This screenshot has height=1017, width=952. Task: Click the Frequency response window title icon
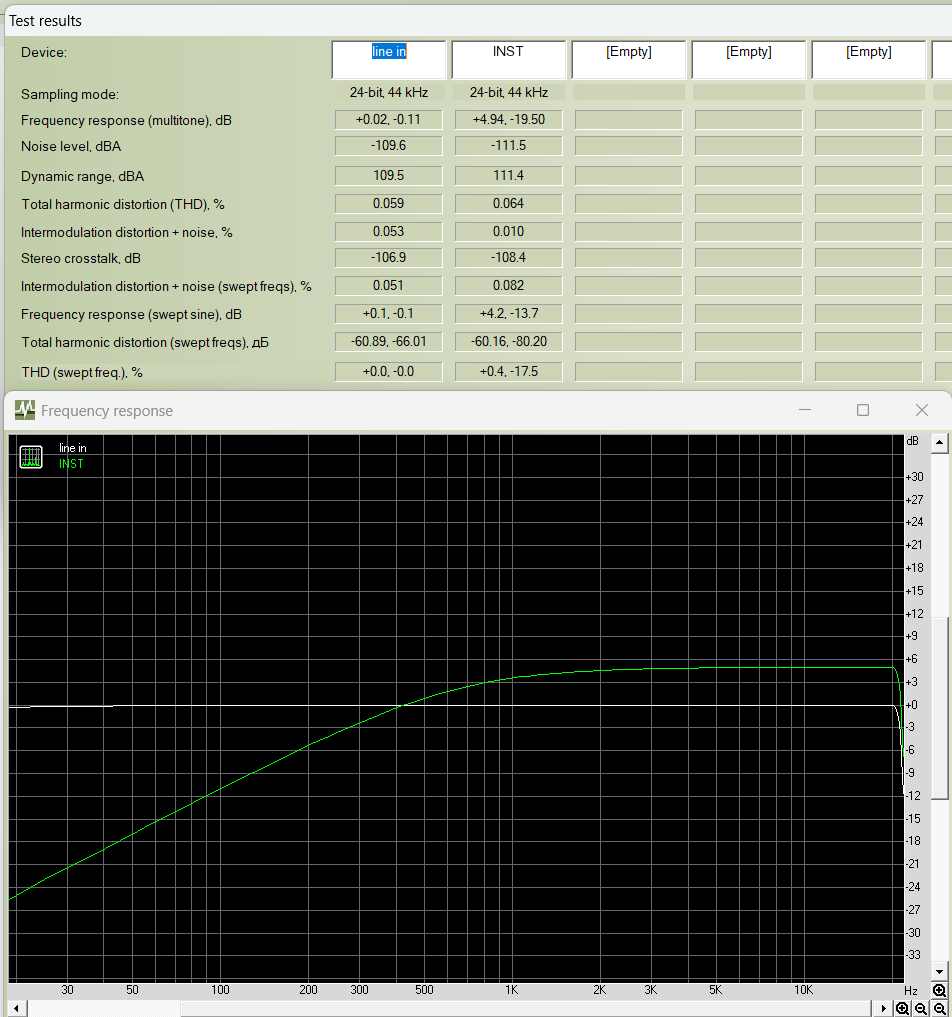(x=25, y=410)
